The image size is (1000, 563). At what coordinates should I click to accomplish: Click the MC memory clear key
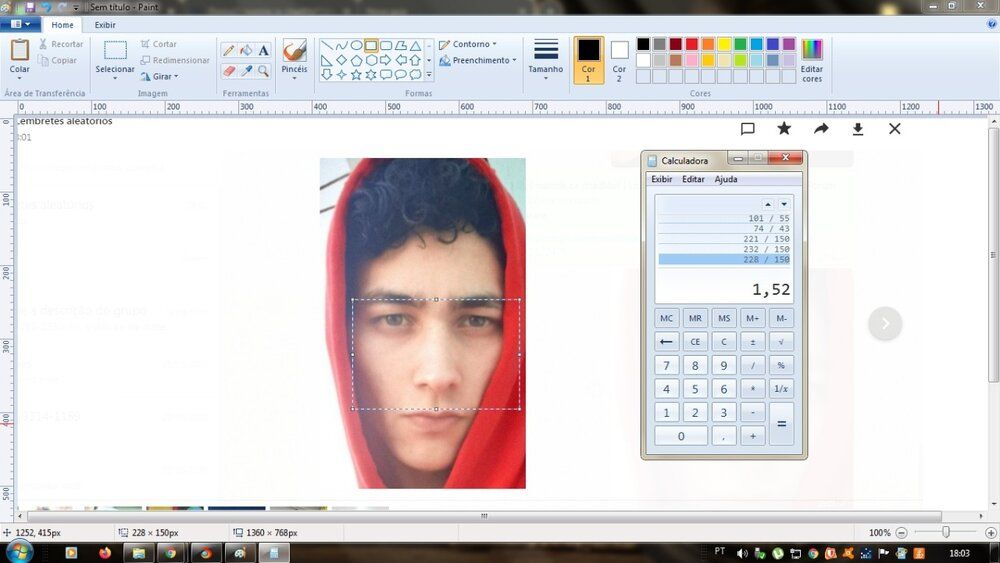pos(666,318)
